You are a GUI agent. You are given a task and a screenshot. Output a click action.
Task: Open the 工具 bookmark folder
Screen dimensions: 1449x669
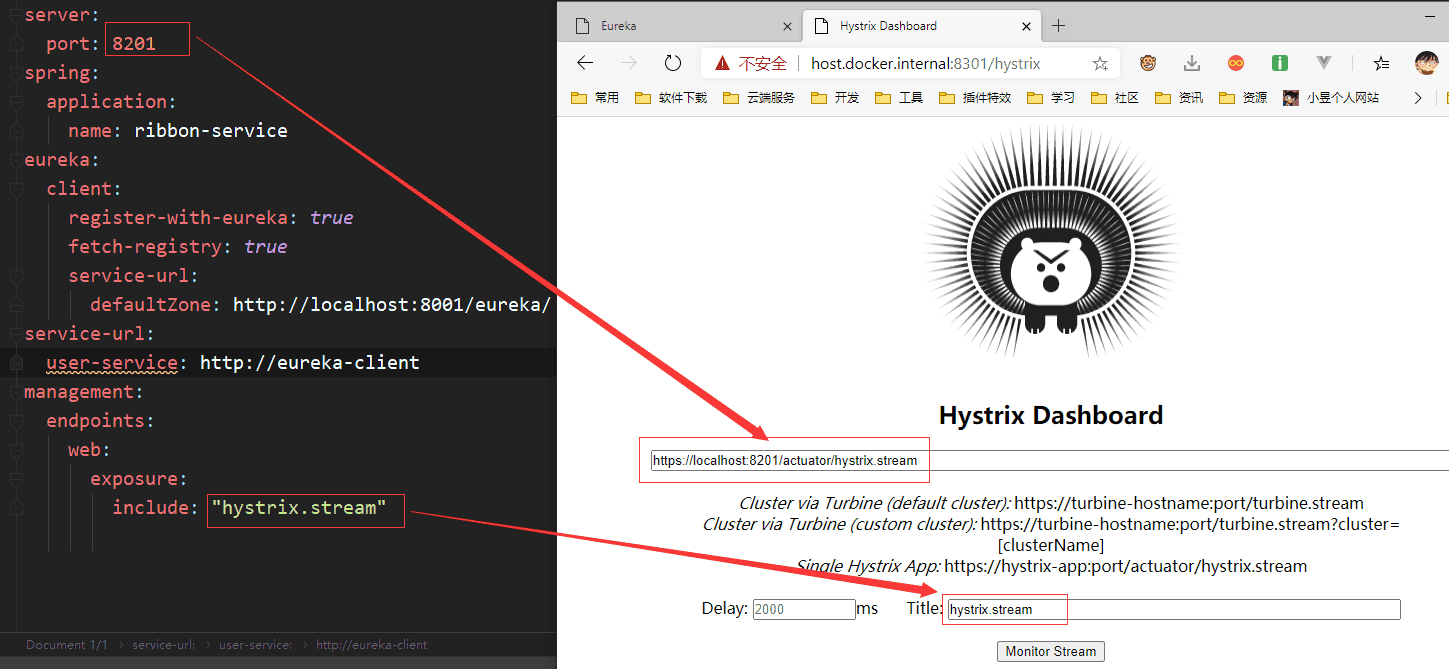(x=899, y=97)
